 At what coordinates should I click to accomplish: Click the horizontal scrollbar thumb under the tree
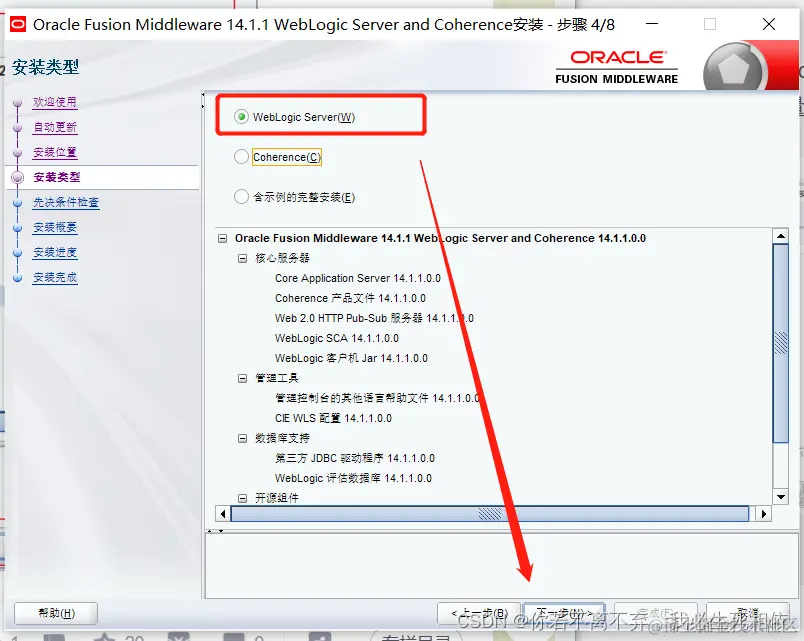point(490,513)
